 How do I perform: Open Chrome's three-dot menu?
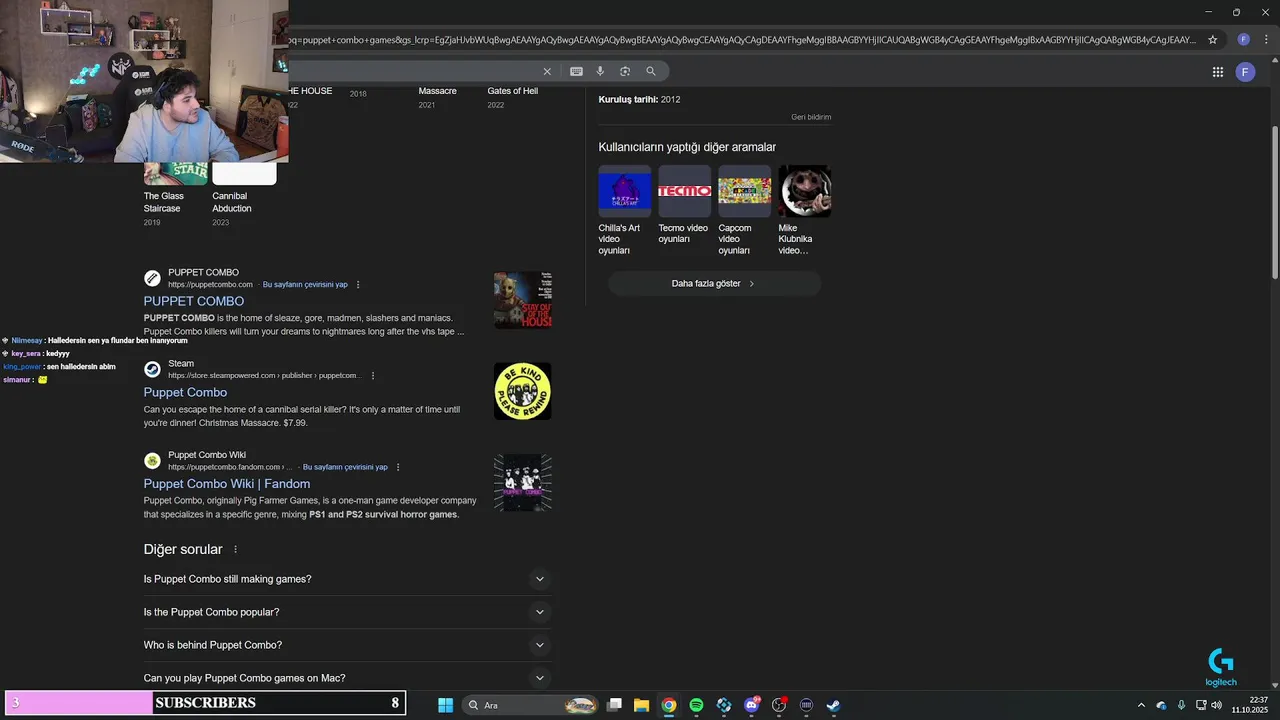[x=1266, y=40]
